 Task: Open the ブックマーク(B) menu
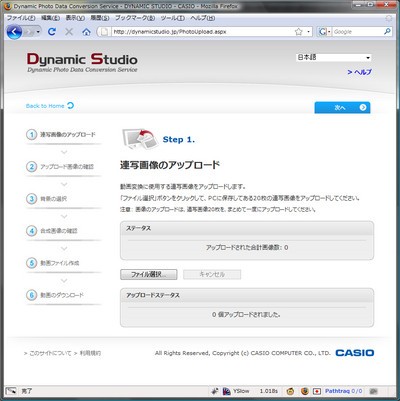[x=135, y=18]
